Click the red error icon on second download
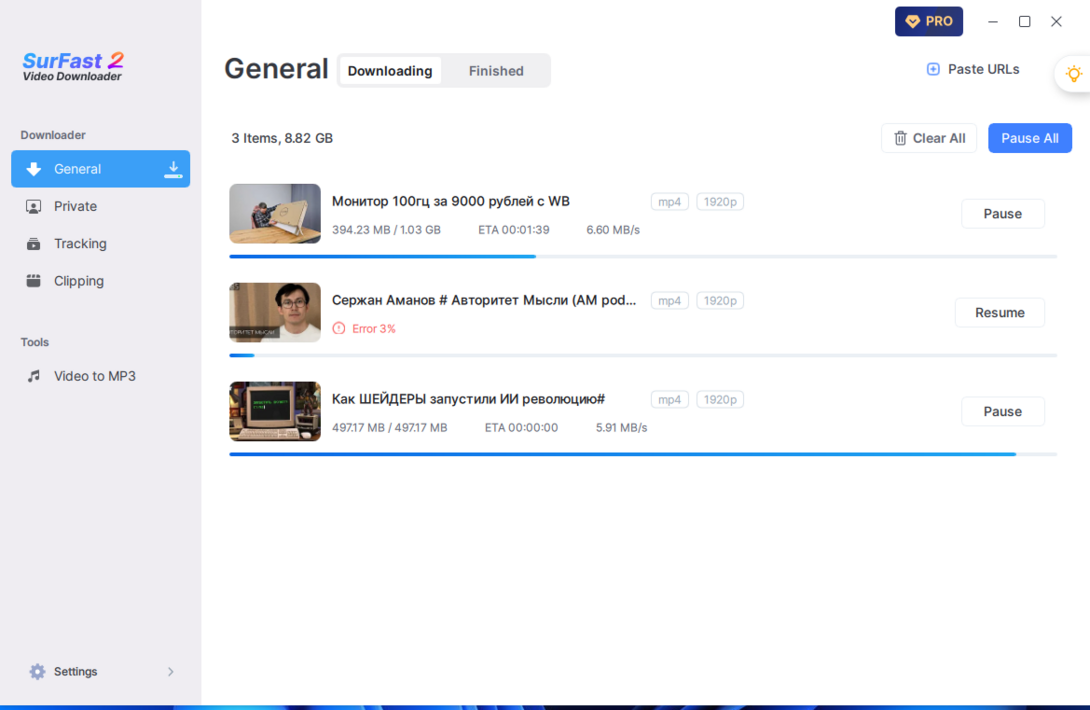The height and width of the screenshot is (710, 1090). pyautogui.click(x=339, y=329)
